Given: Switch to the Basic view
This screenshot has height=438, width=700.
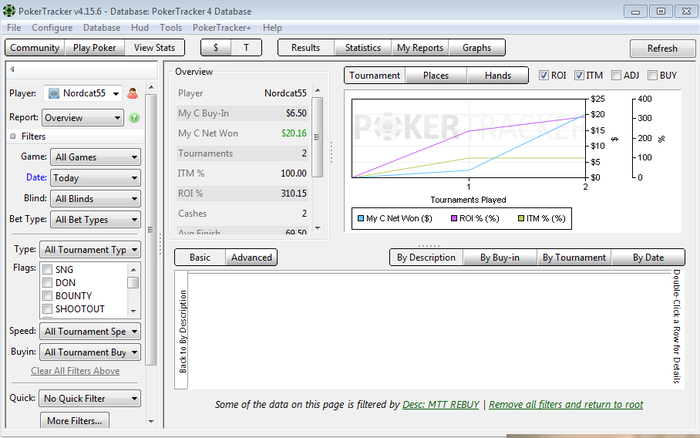Looking at the screenshot, I should (200, 257).
